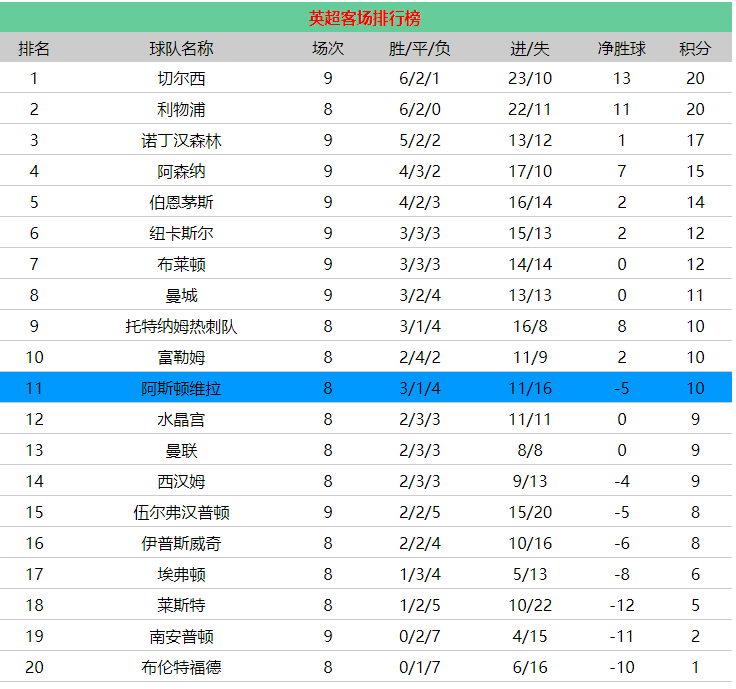Image resolution: width=736 pixels, height=689 pixels.
Task: Click 阿森纳 goals value 17/10
Action: 530,171
